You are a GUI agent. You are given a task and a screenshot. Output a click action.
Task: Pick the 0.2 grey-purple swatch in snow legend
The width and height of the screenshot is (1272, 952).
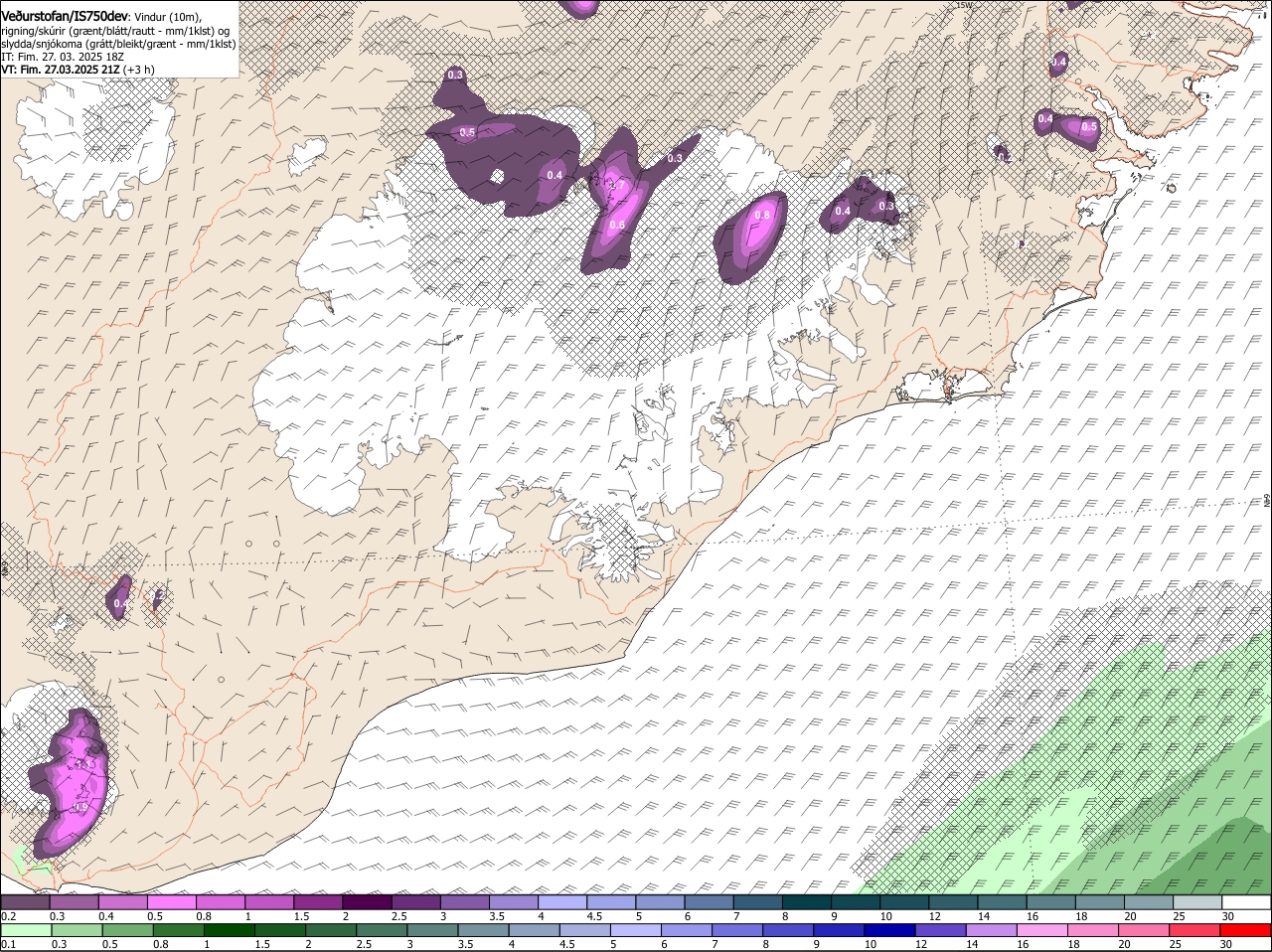tap(25, 902)
